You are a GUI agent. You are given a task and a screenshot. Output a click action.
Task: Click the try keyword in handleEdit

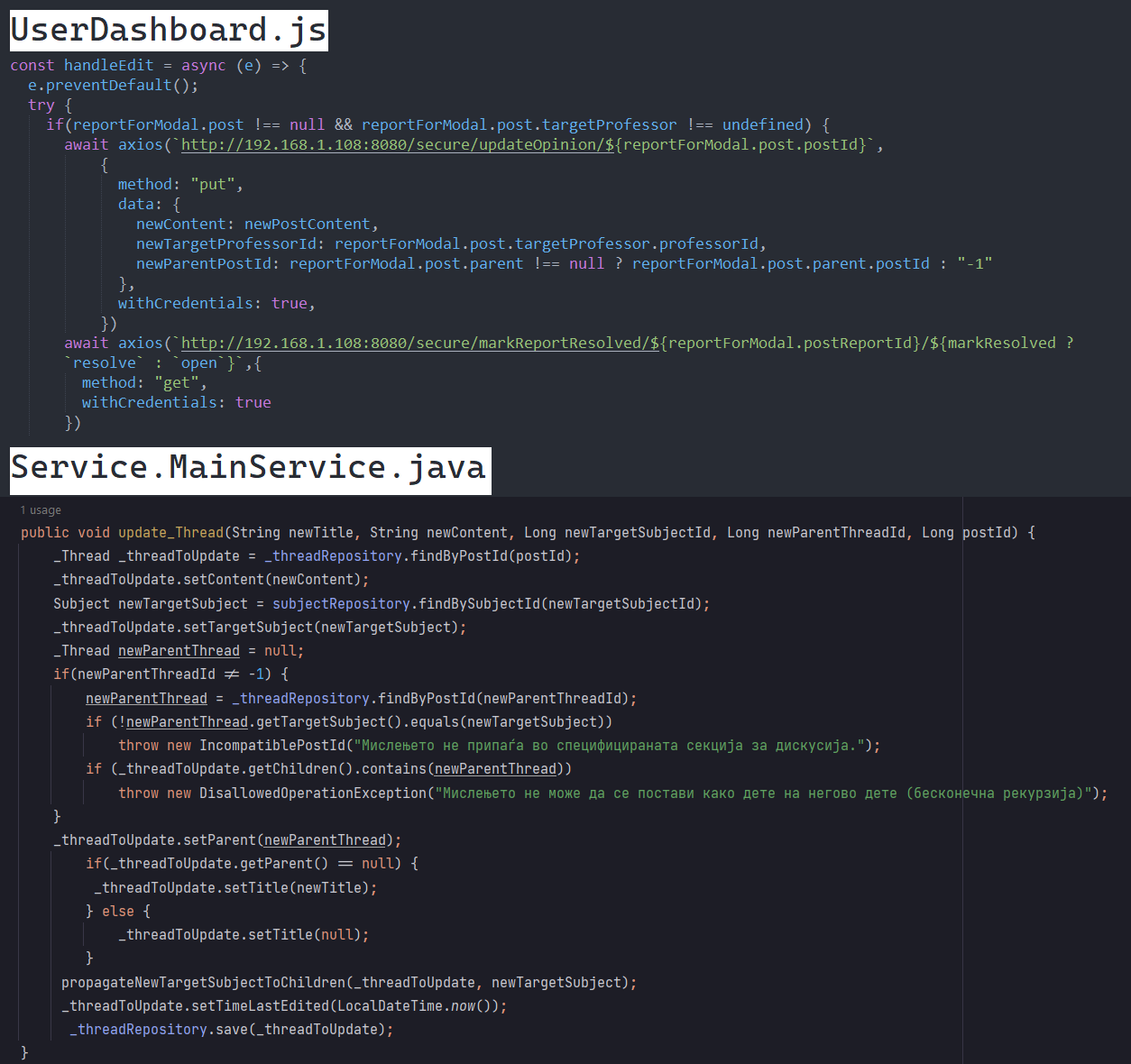point(41,105)
